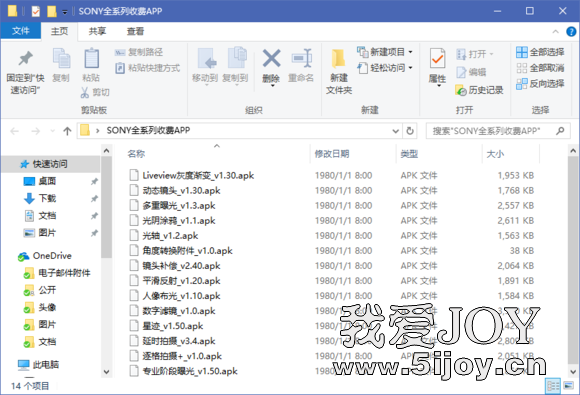Click the Forward navigation arrow
Image resolution: width=580 pixels, height=395 pixels.
(36, 131)
